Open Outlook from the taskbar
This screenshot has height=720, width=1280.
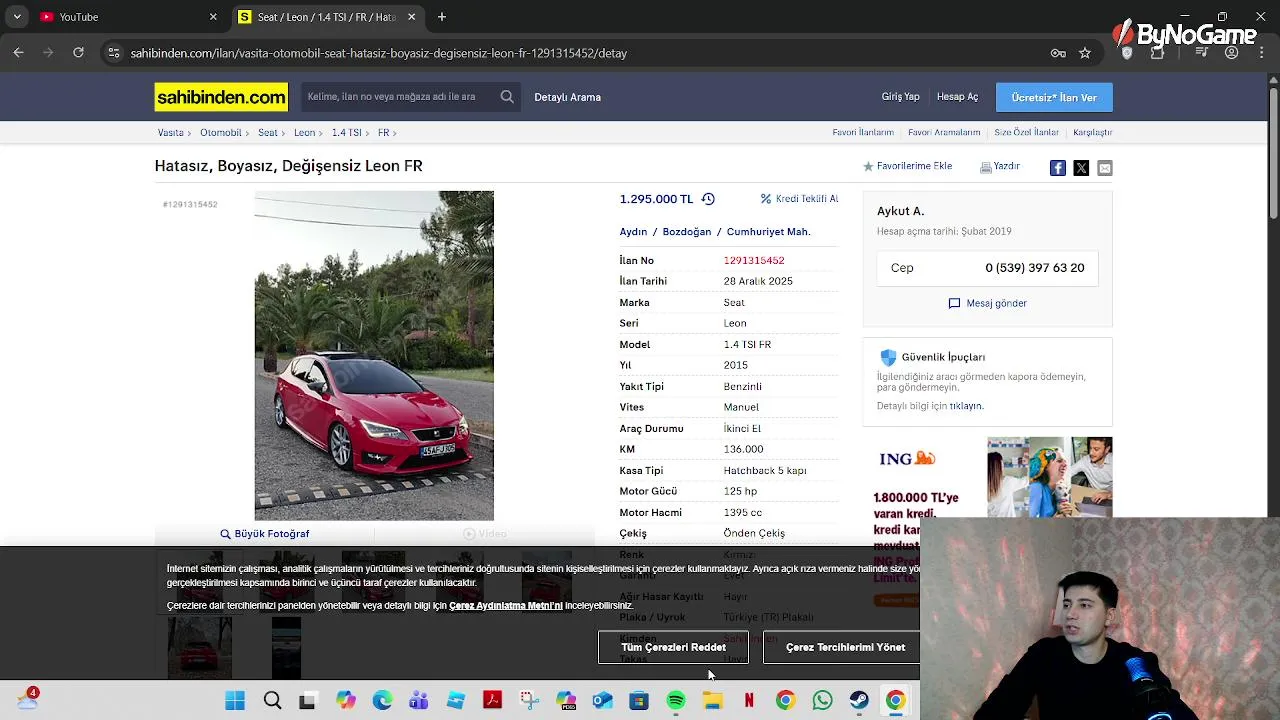(x=602, y=701)
